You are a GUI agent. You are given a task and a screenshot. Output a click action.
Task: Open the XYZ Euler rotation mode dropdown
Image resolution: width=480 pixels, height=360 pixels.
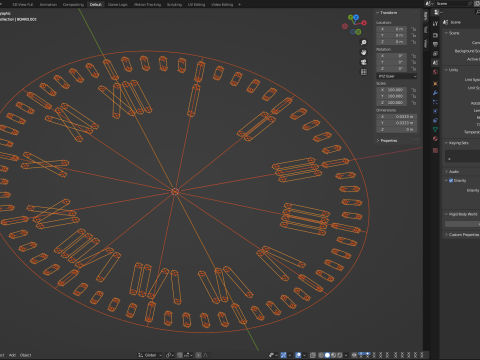[397, 76]
